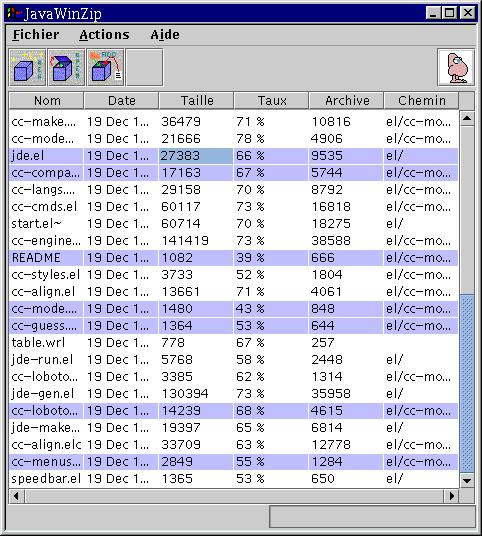Open the Actions menu
Image resolution: width=482 pixels, height=536 pixels.
104,35
